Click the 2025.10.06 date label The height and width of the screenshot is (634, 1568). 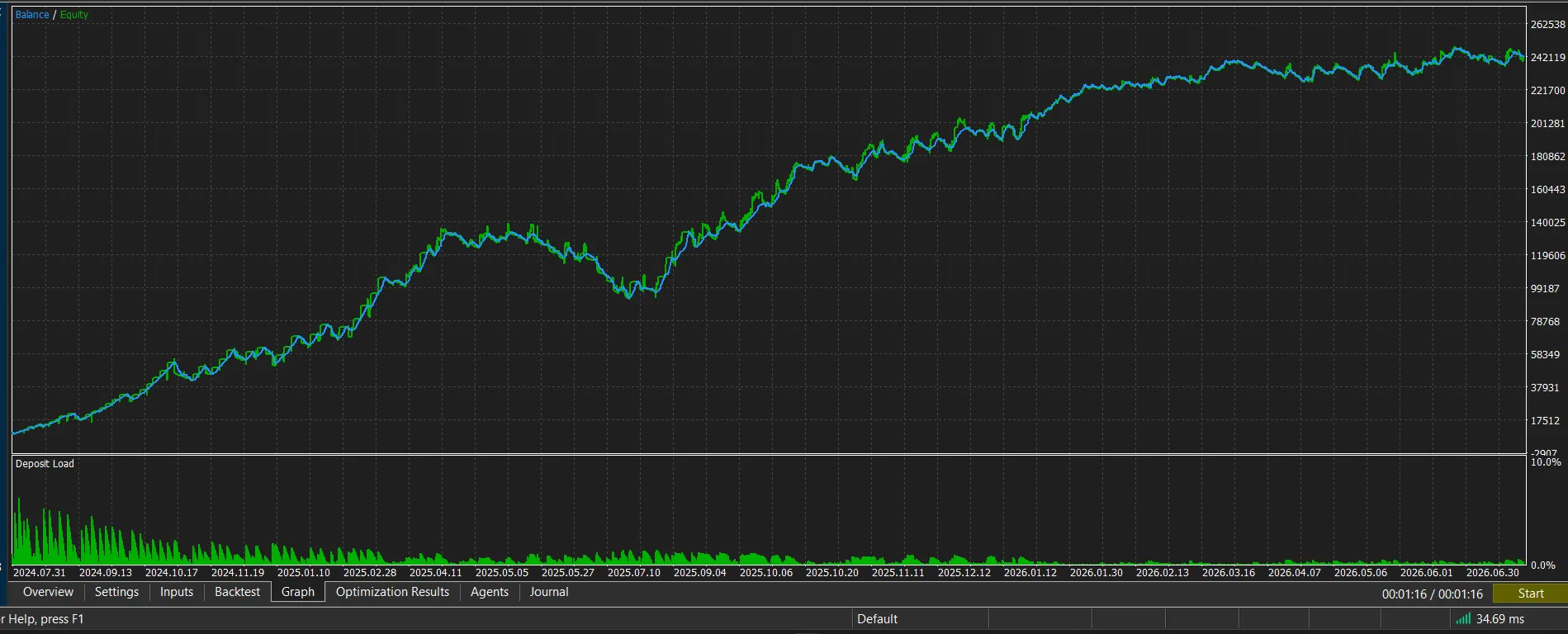tap(766, 572)
